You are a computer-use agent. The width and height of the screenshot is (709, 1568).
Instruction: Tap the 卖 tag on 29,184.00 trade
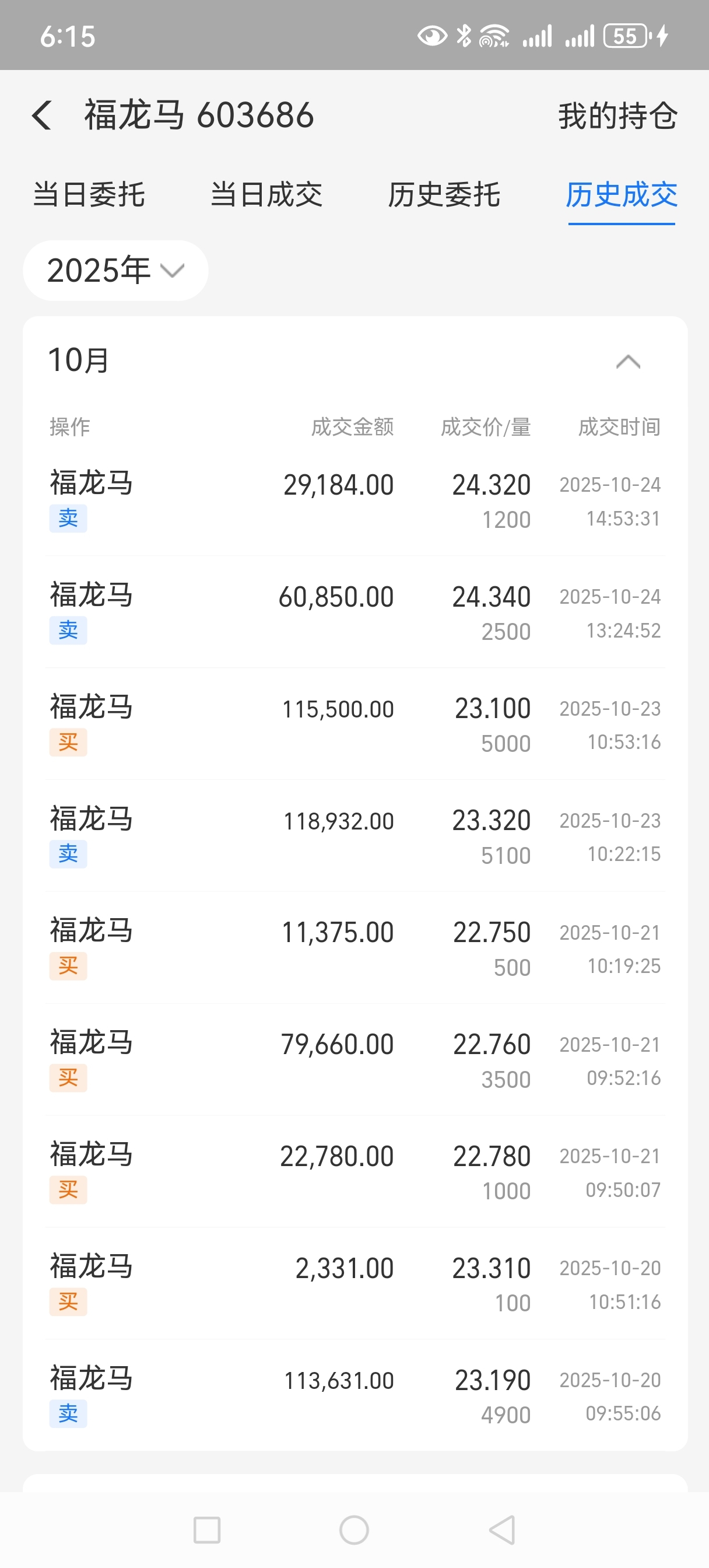(x=68, y=519)
